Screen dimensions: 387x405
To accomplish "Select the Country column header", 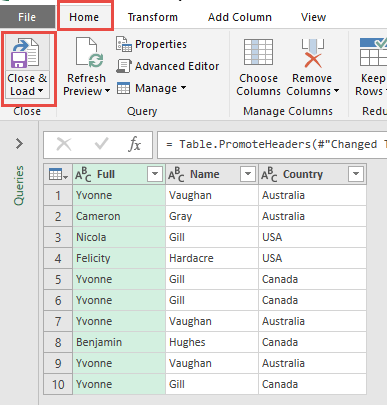I will coord(312,174).
